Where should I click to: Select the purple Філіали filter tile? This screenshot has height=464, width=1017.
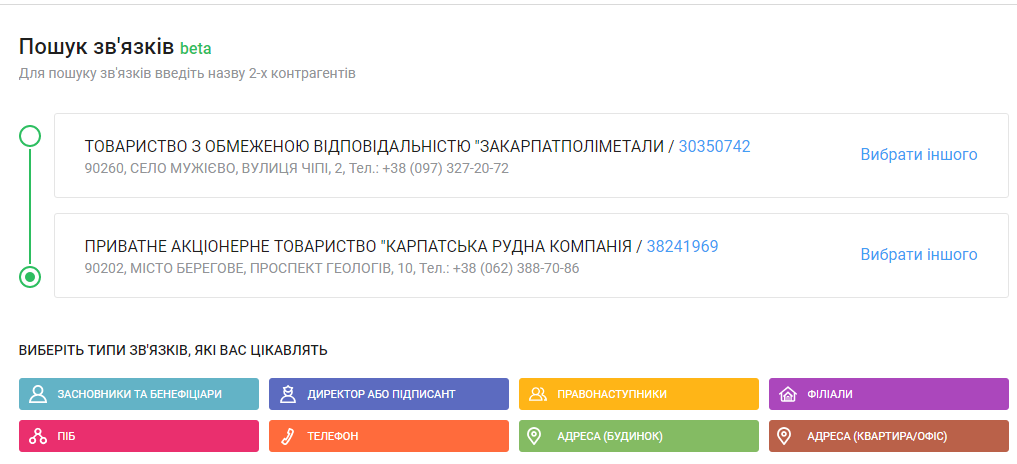pyautogui.click(x=888, y=394)
